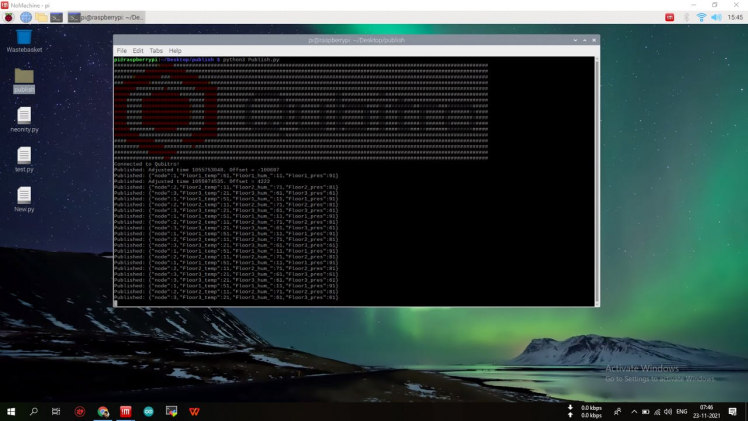The width and height of the screenshot is (748, 421).
Task: Click the 'Connected to Qubitro!' terminal line
Action: coord(146,164)
